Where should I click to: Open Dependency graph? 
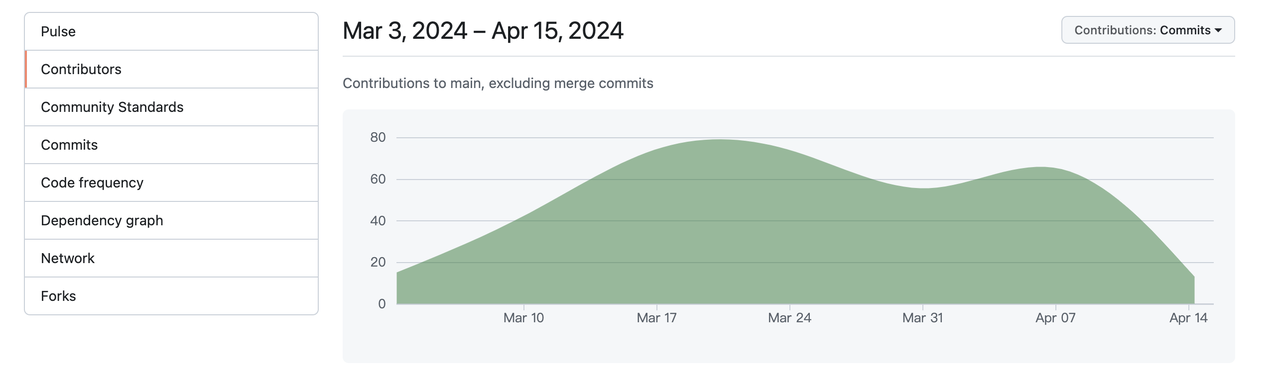171,220
